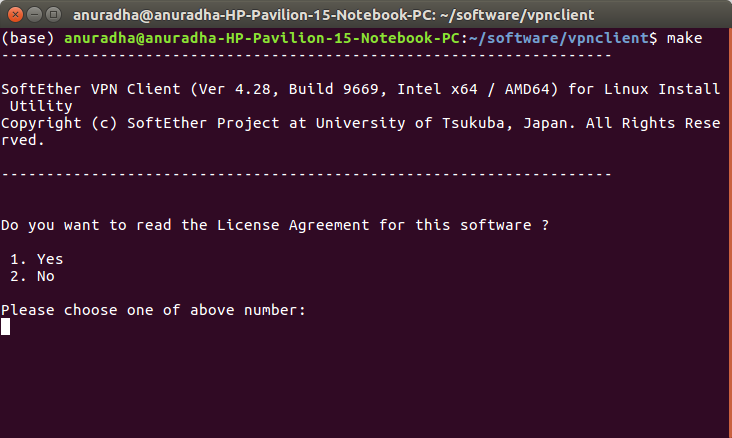This screenshot has width=732, height=438.
Task: Click 'Please choose one of above number:' text
Action: 153,310
